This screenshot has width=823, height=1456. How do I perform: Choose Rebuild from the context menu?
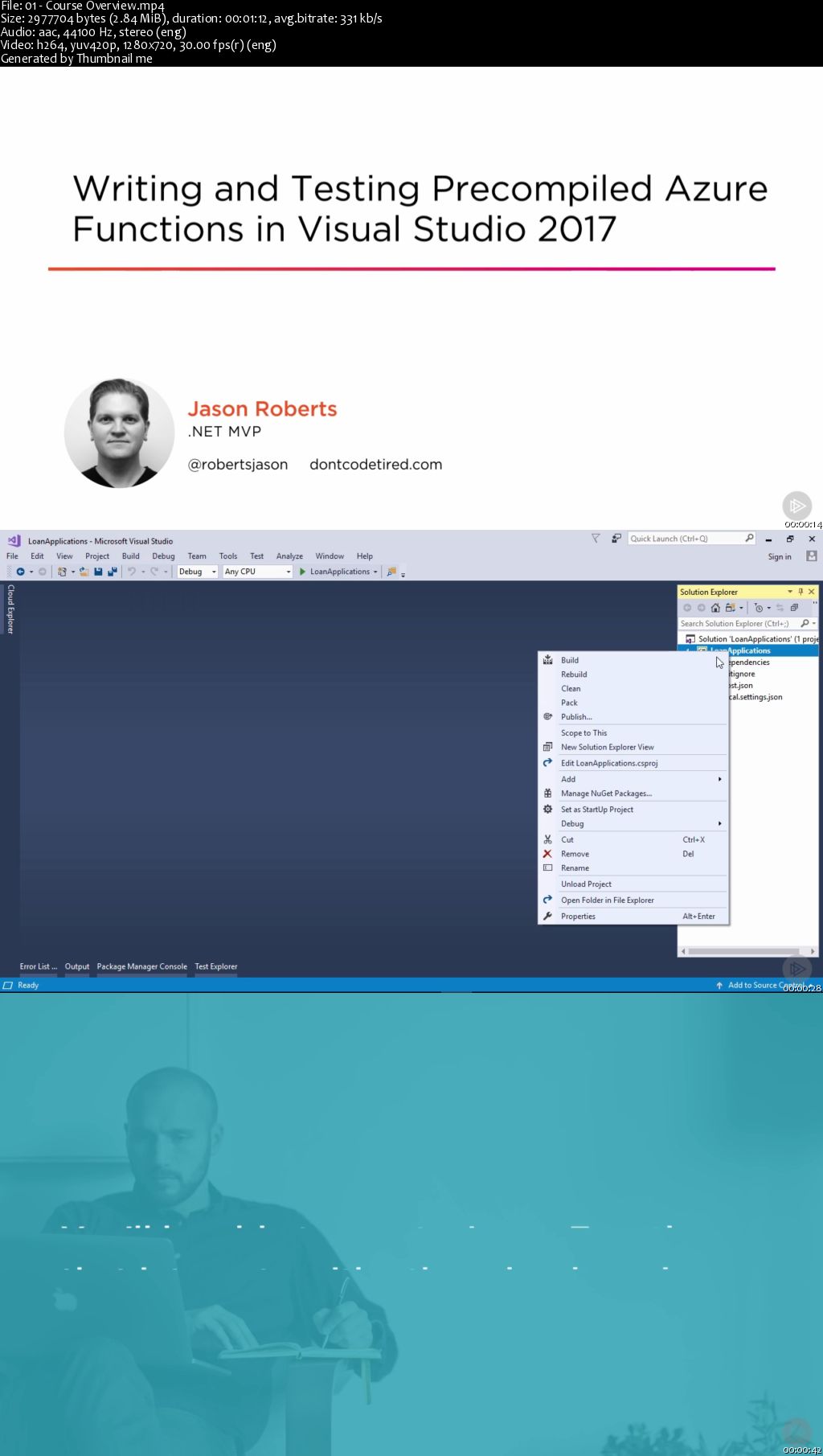[x=634, y=675]
